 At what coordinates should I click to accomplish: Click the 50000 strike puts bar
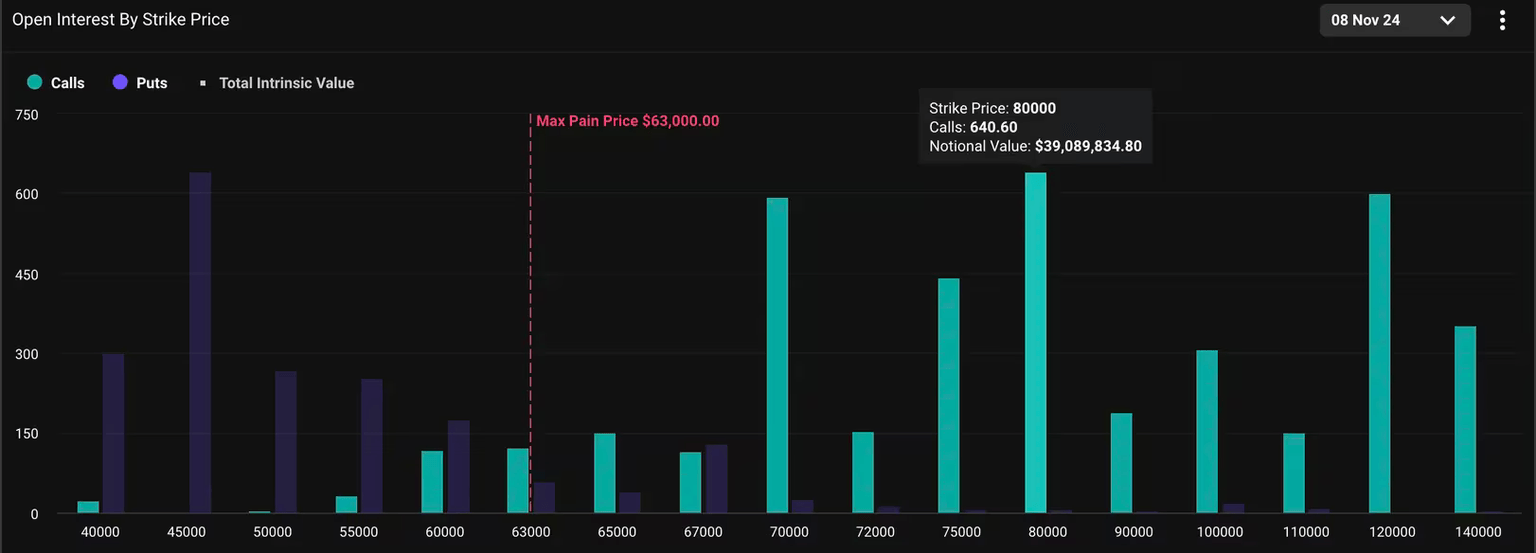click(x=286, y=442)
